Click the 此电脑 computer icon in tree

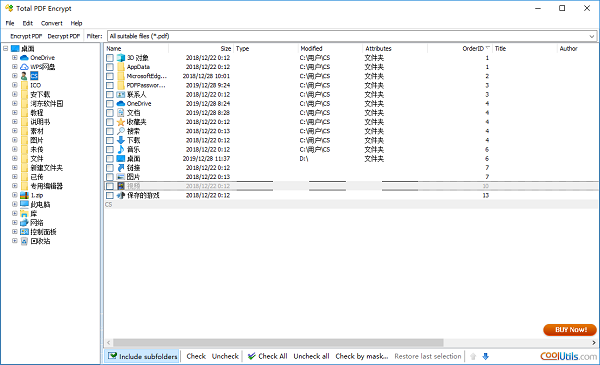[24, 204]
